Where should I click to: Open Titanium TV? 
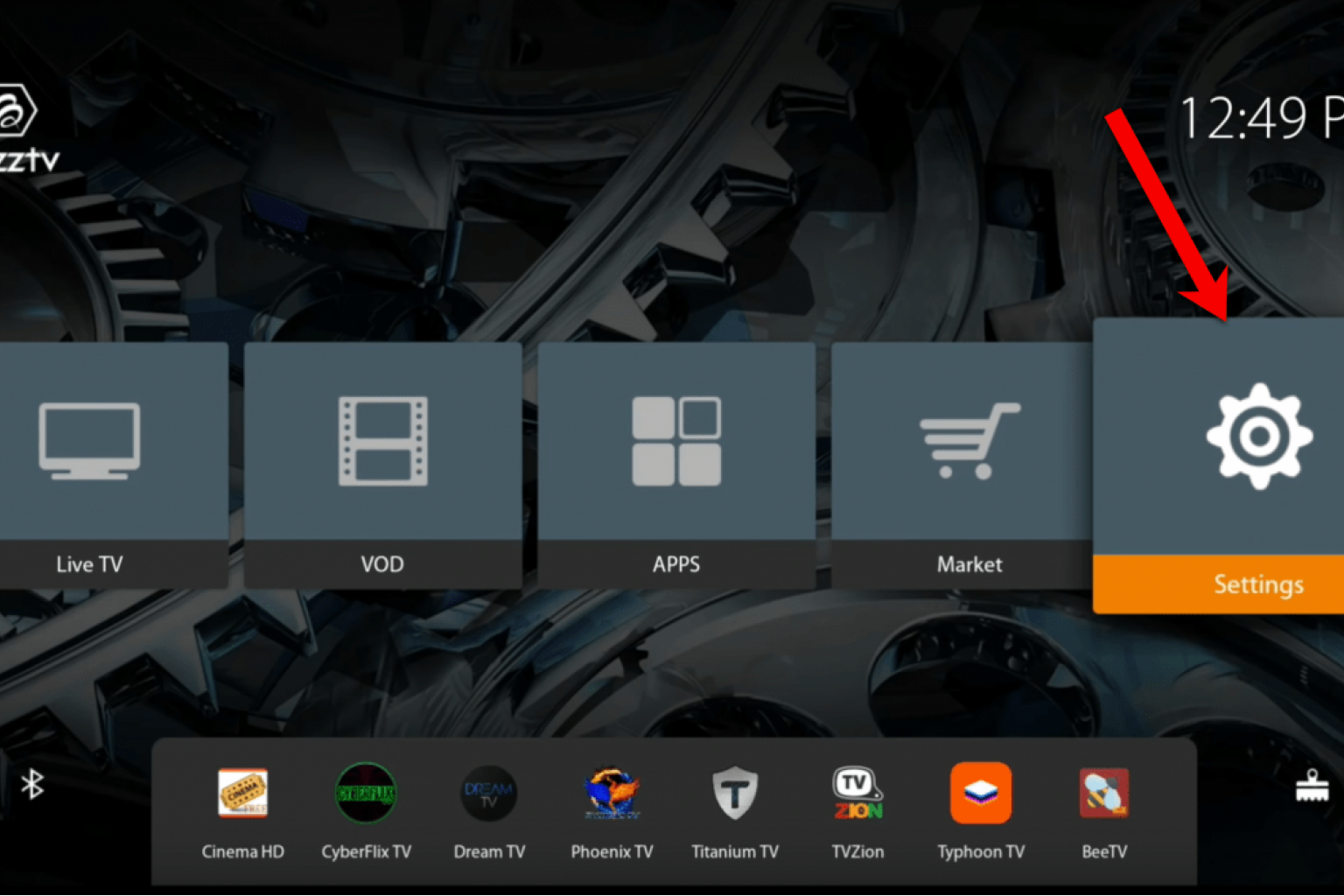point(735,793)
